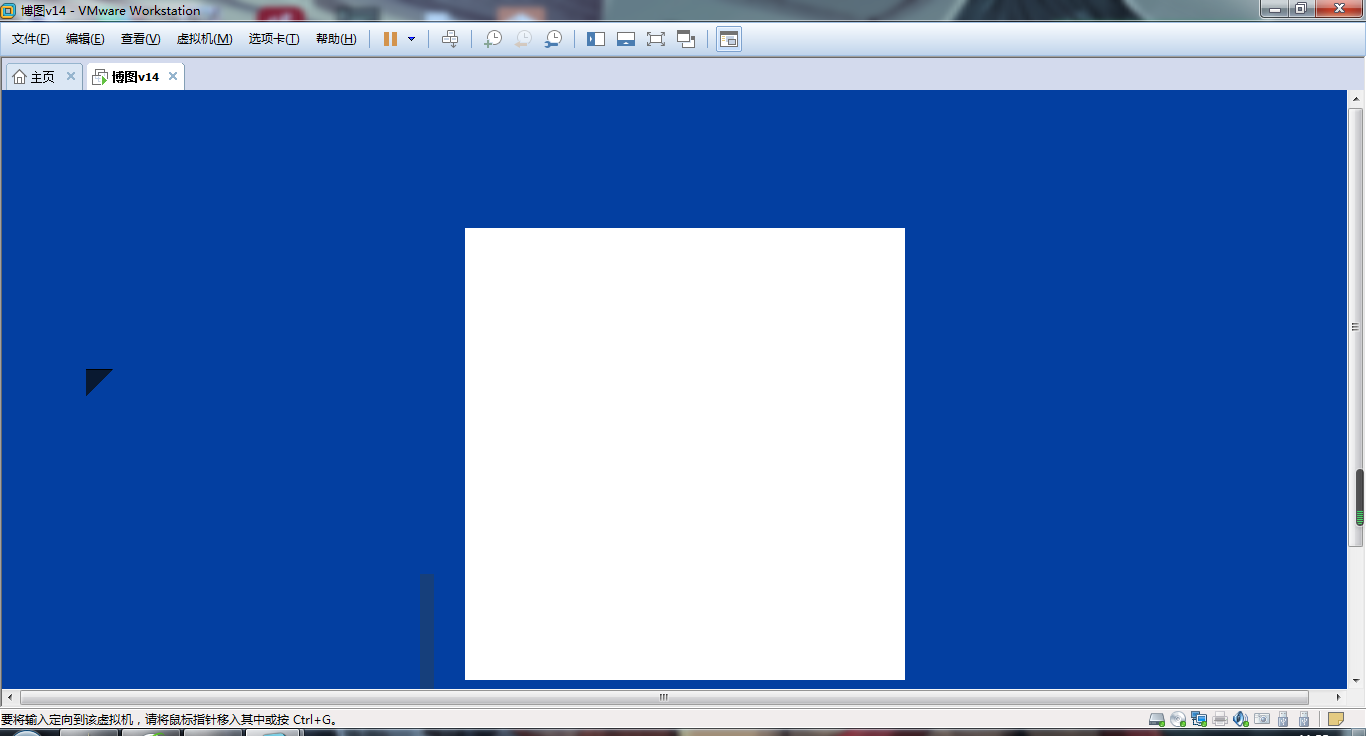Switch to Unity mode icon
1366x736 pixels.
coord(686,39)
